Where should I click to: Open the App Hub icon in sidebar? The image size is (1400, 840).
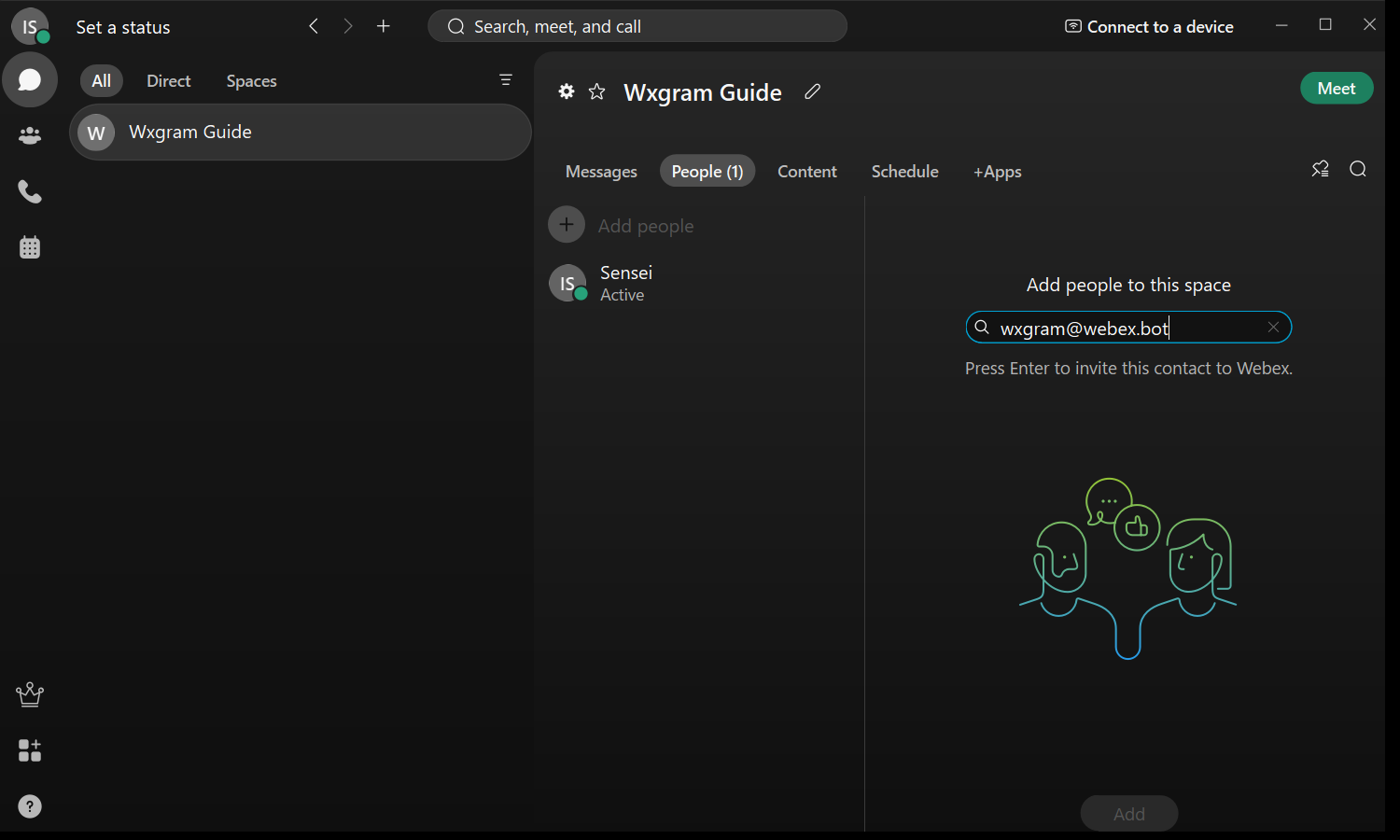30,750
